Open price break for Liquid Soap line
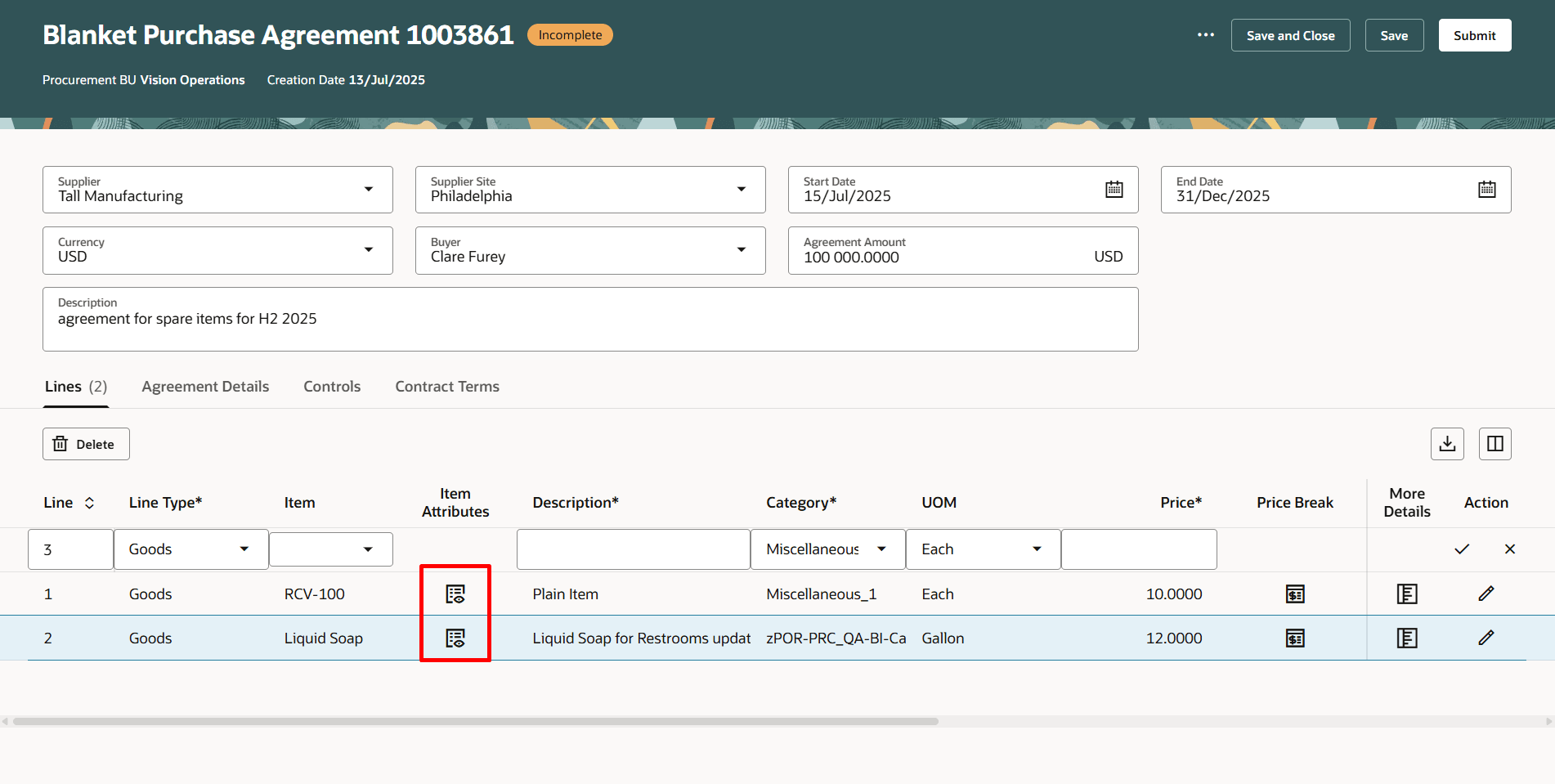Screen dimensions: 1555x784 coord(1295,638)
